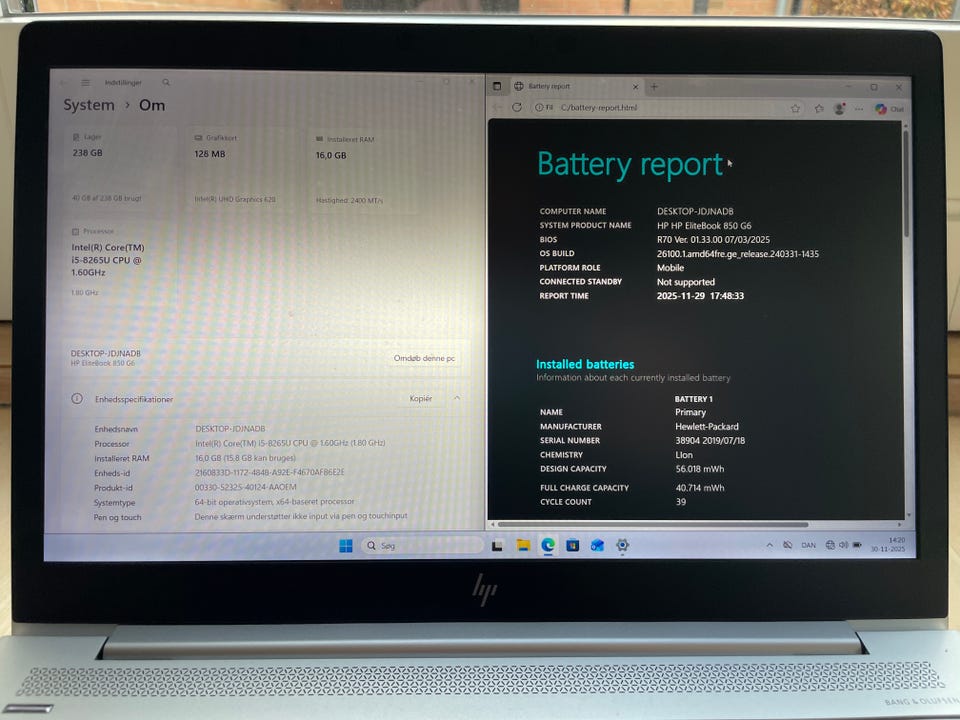The height and width of the screenshot is (720, 960).
Task: Open the Processor i5-8265U card
Action: tap(119, 262)
